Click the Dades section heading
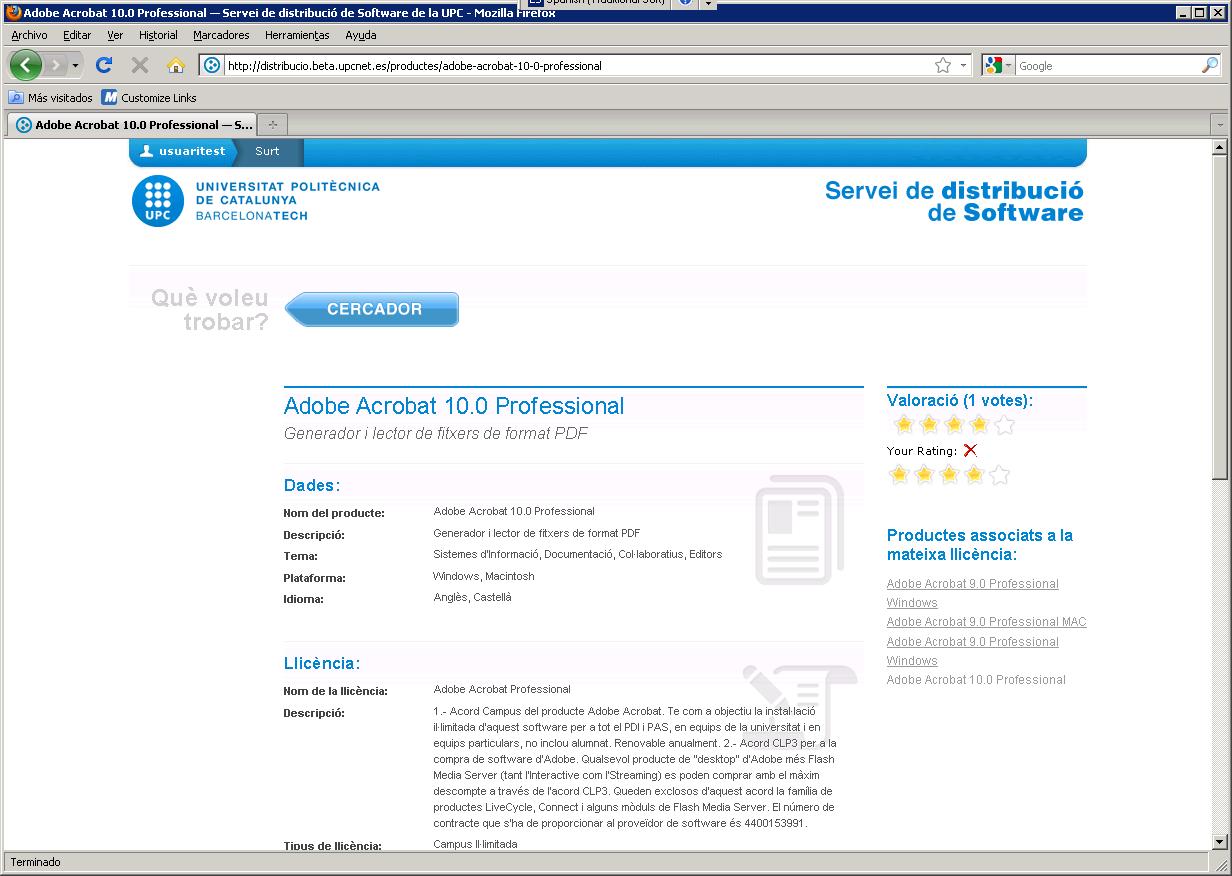The image size is (1232, 876). point(312,486)
